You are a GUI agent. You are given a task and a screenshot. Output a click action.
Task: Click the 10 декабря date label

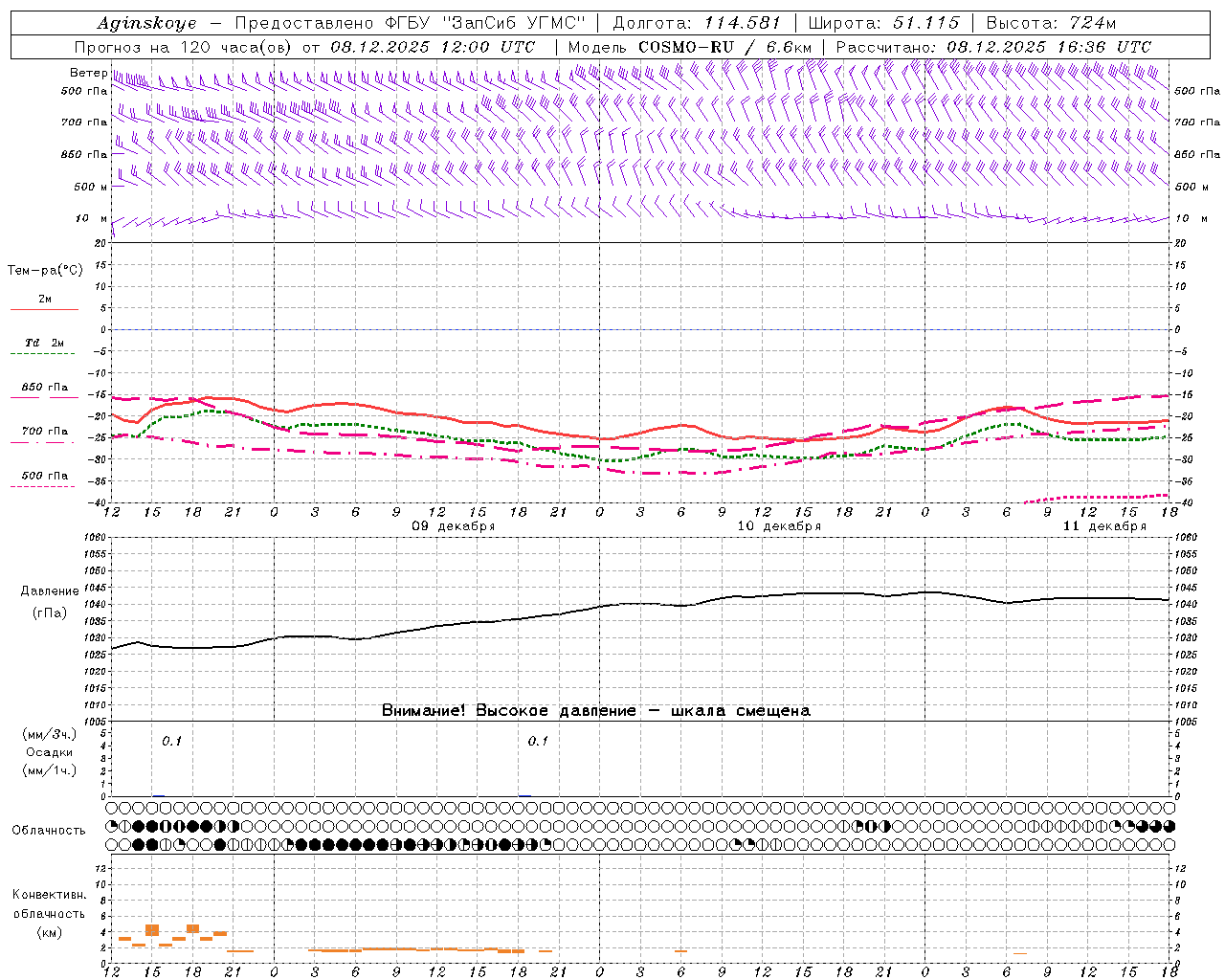pos(779,526)
